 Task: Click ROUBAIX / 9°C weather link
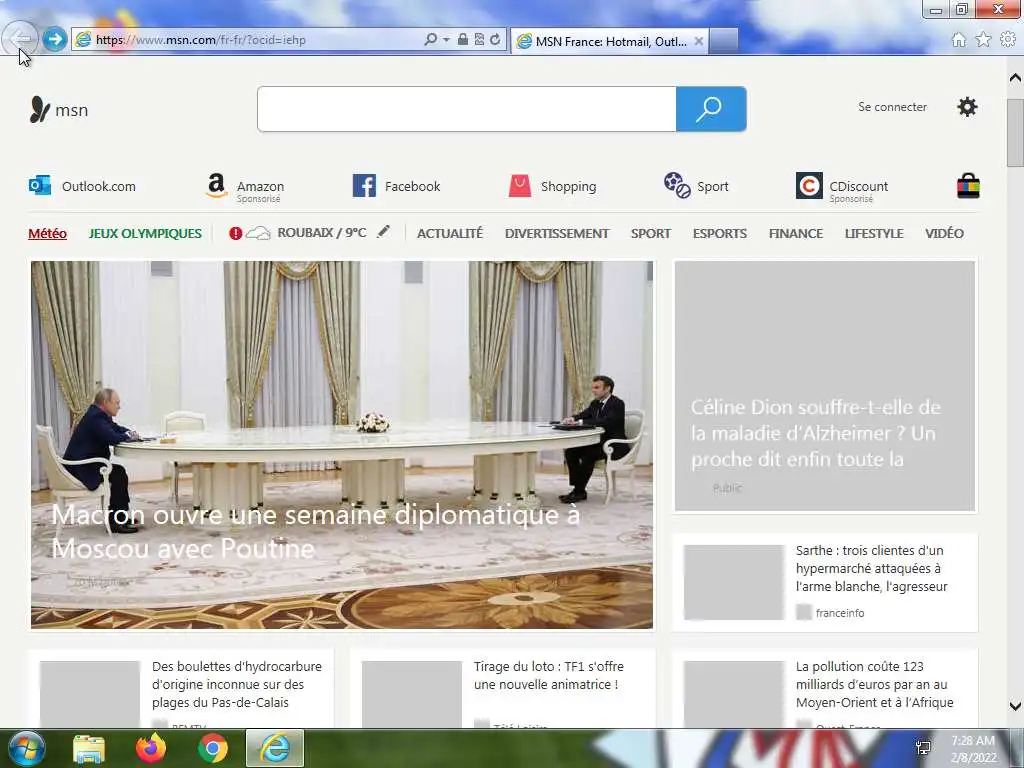tap(321, 232)
